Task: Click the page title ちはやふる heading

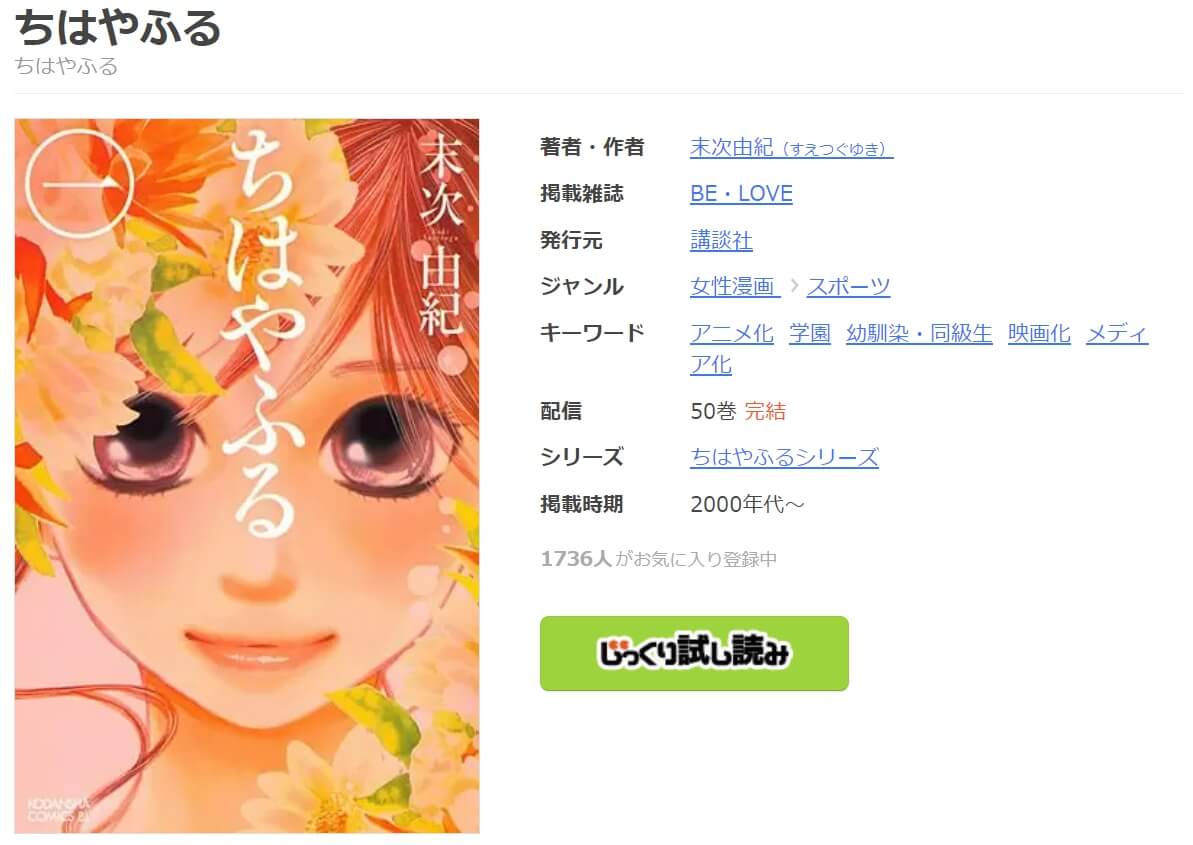Action: (x=118, y=27)
